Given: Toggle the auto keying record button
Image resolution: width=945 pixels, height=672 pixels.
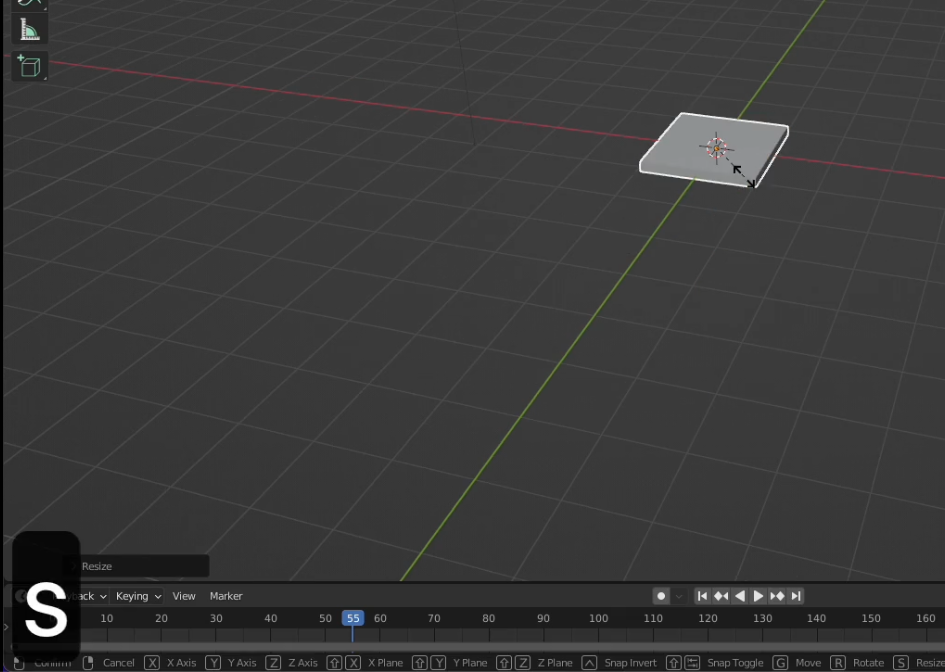Looking at the screenshot, I should click(x=661, y=596).
